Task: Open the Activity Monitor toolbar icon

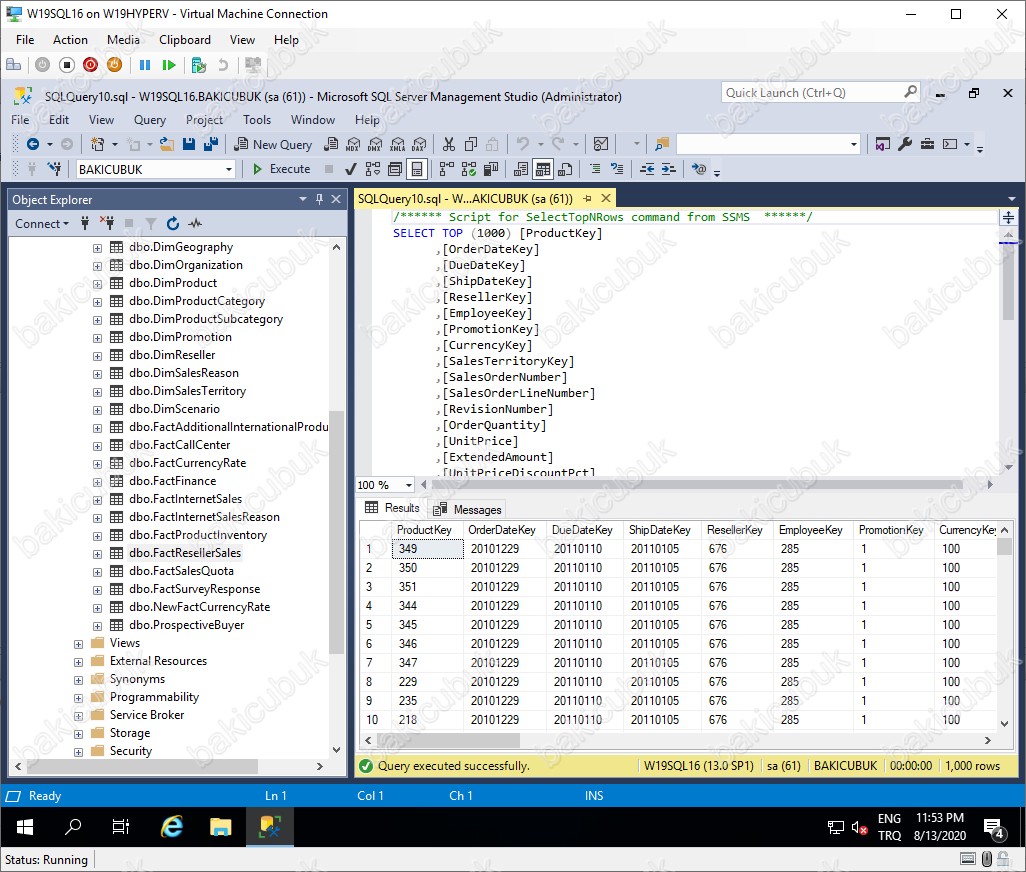Action: [x=601, y=145]
